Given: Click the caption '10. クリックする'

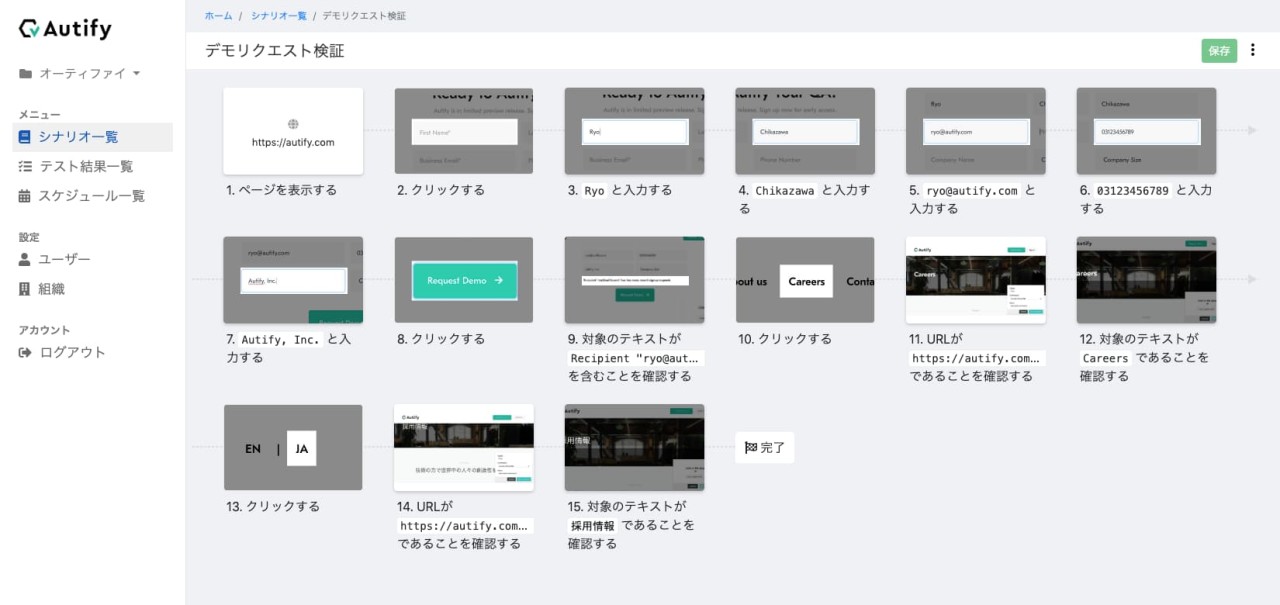Looking at the screenshot, I should [785, 339].
